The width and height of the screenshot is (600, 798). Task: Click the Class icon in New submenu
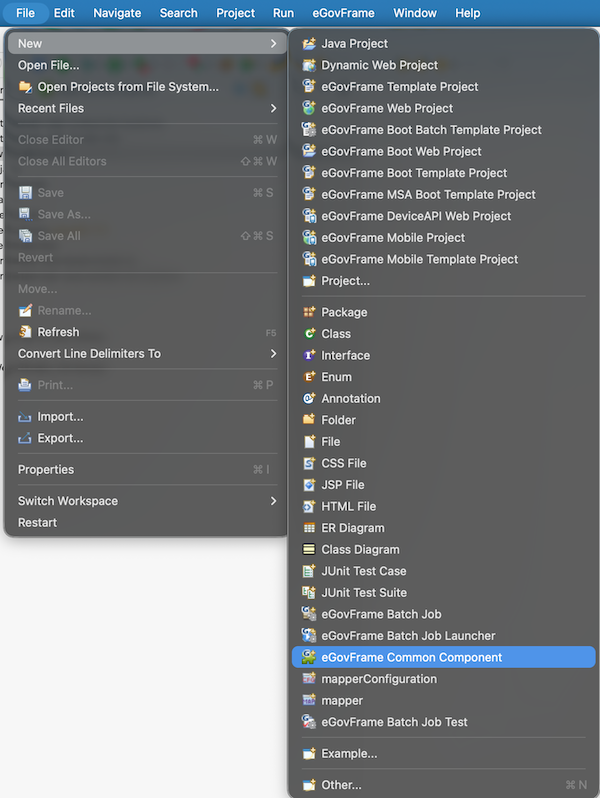pos(310,334)
